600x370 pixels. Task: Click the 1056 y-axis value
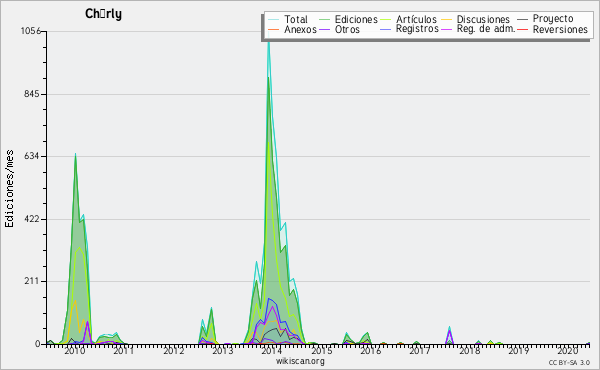pyautogui.click(x=31, y=31)
